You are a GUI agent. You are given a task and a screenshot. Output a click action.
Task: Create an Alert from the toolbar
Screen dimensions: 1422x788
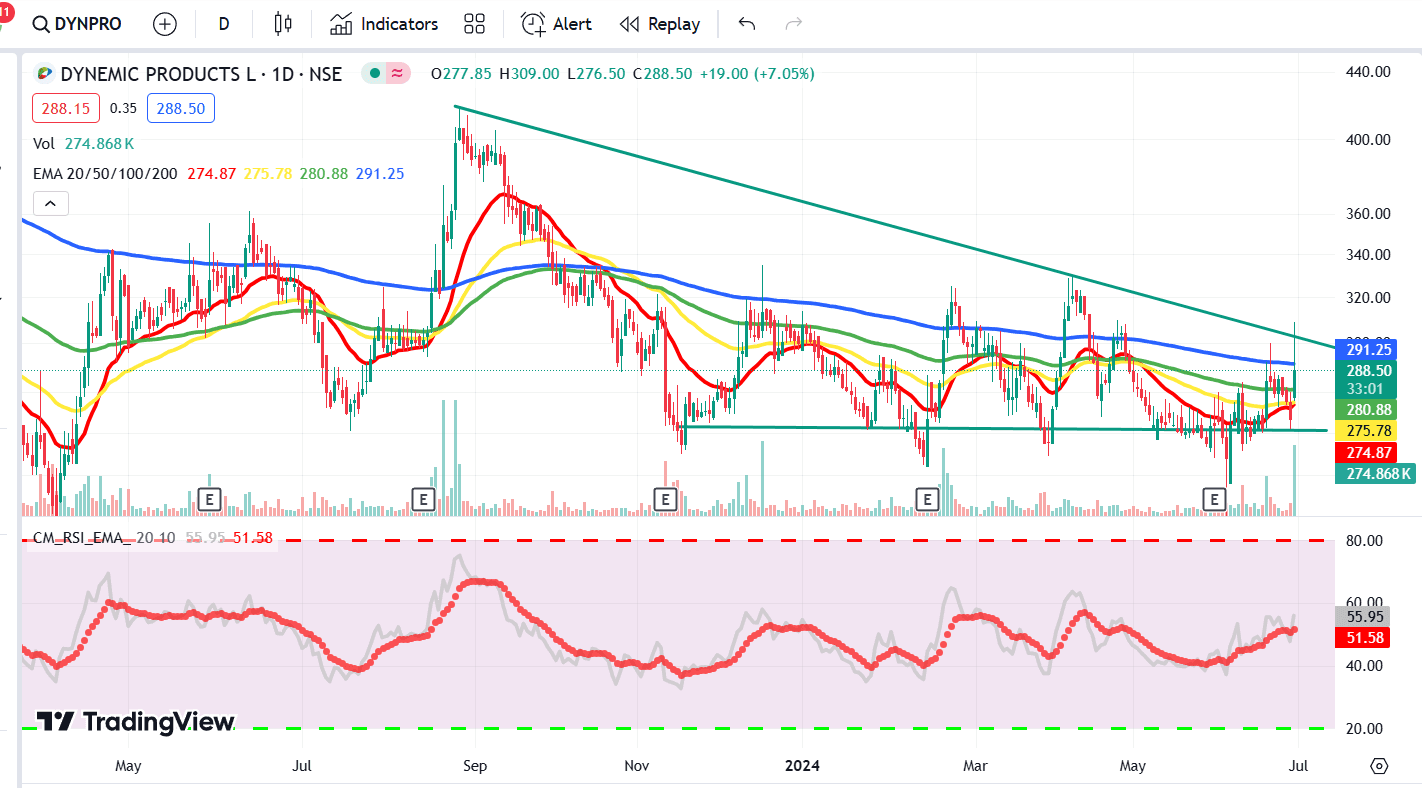[x=557, y=24]
